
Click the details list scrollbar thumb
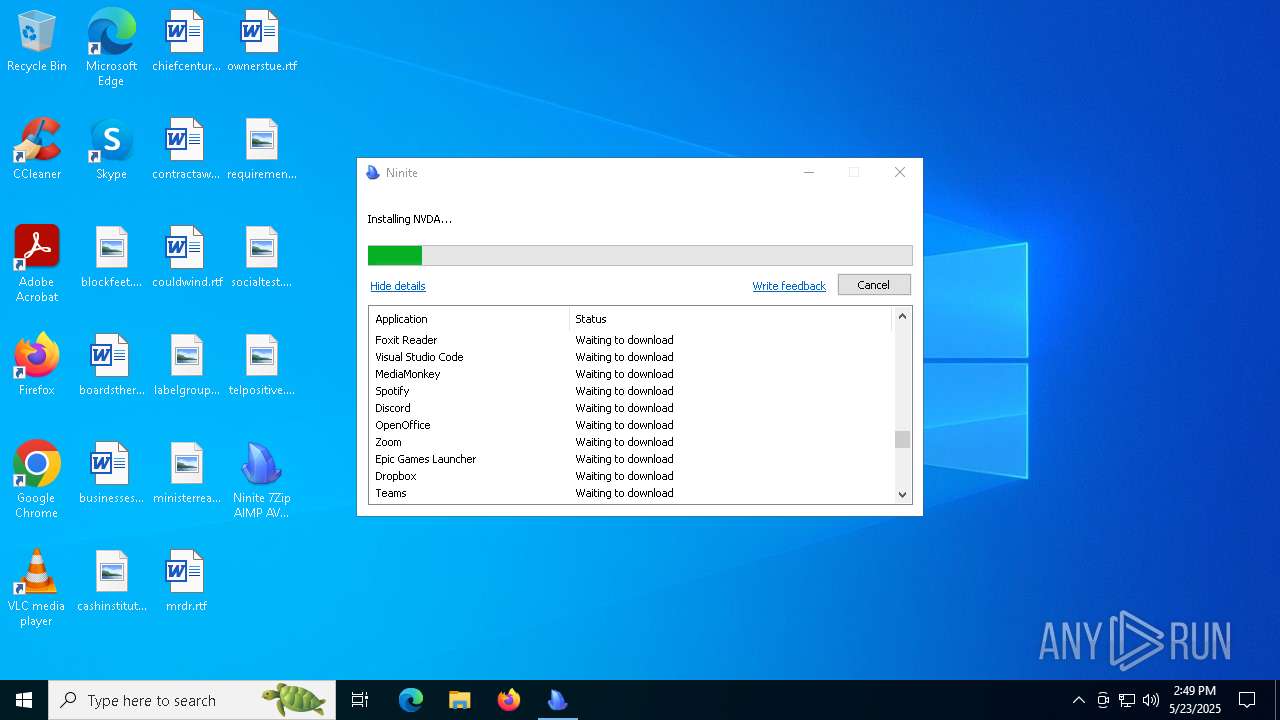tap(902, 439)
